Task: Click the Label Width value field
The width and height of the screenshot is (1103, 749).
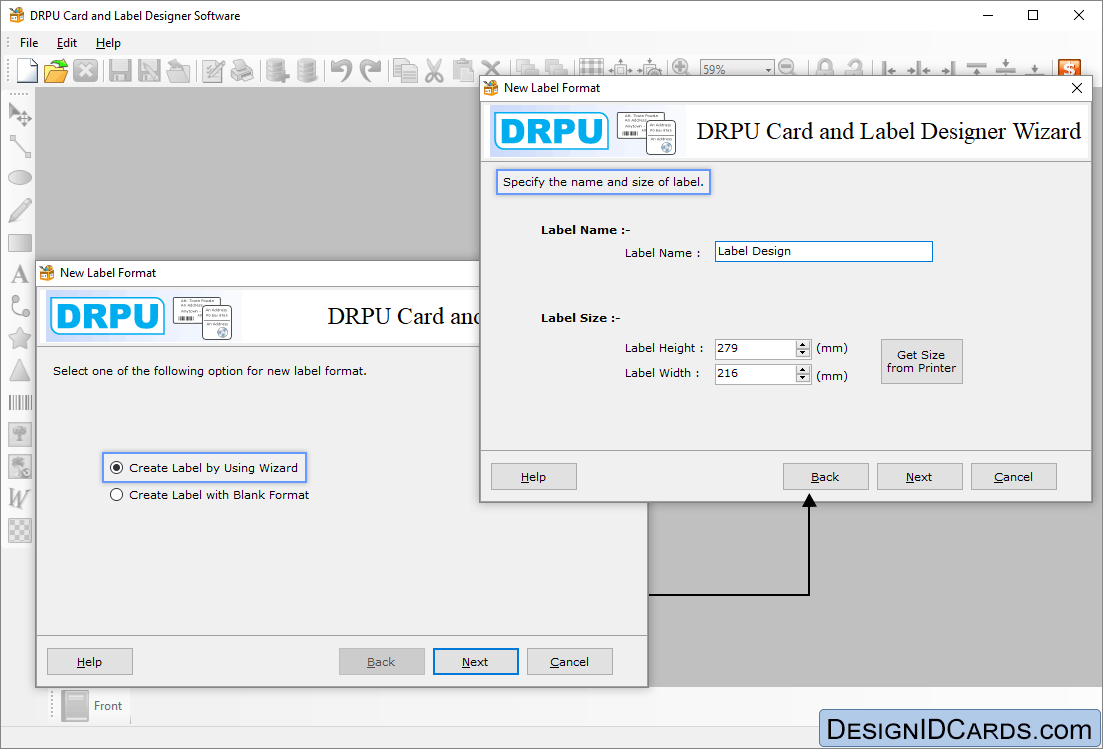Action: point(755,374)
